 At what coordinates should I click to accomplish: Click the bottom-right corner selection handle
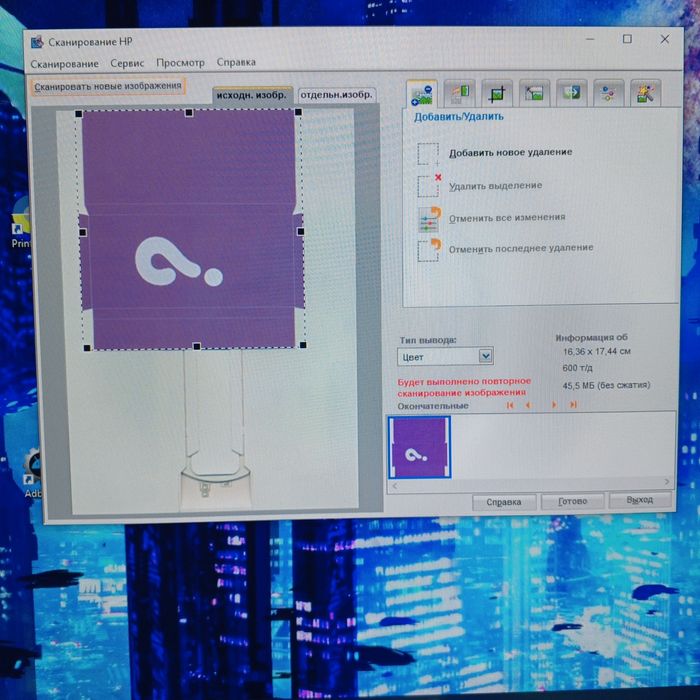click(303, 345)
